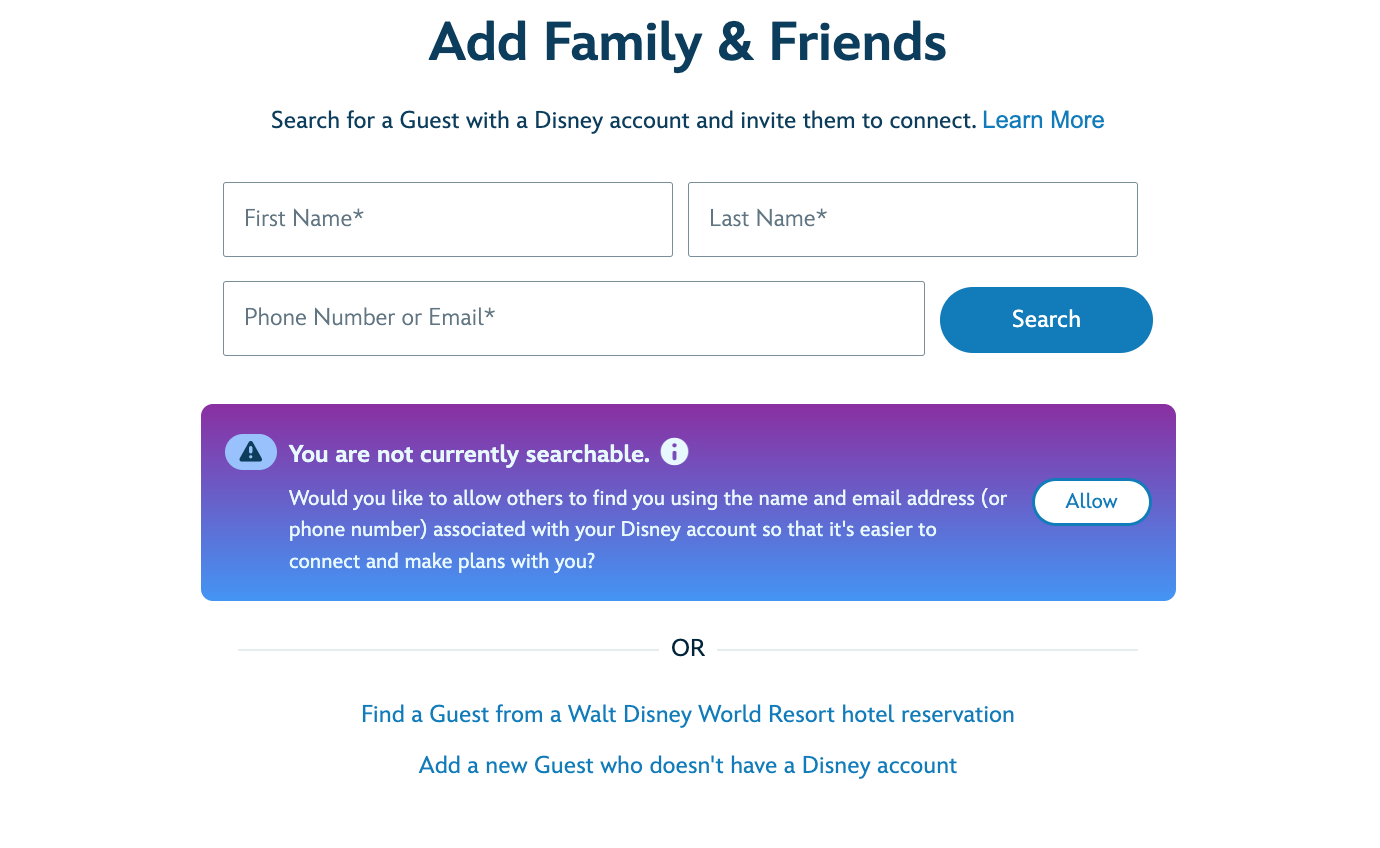The image size is (1380, 848).
Task: Click the "Search for a Guest" description text
Action: click(x=623, y=121)
